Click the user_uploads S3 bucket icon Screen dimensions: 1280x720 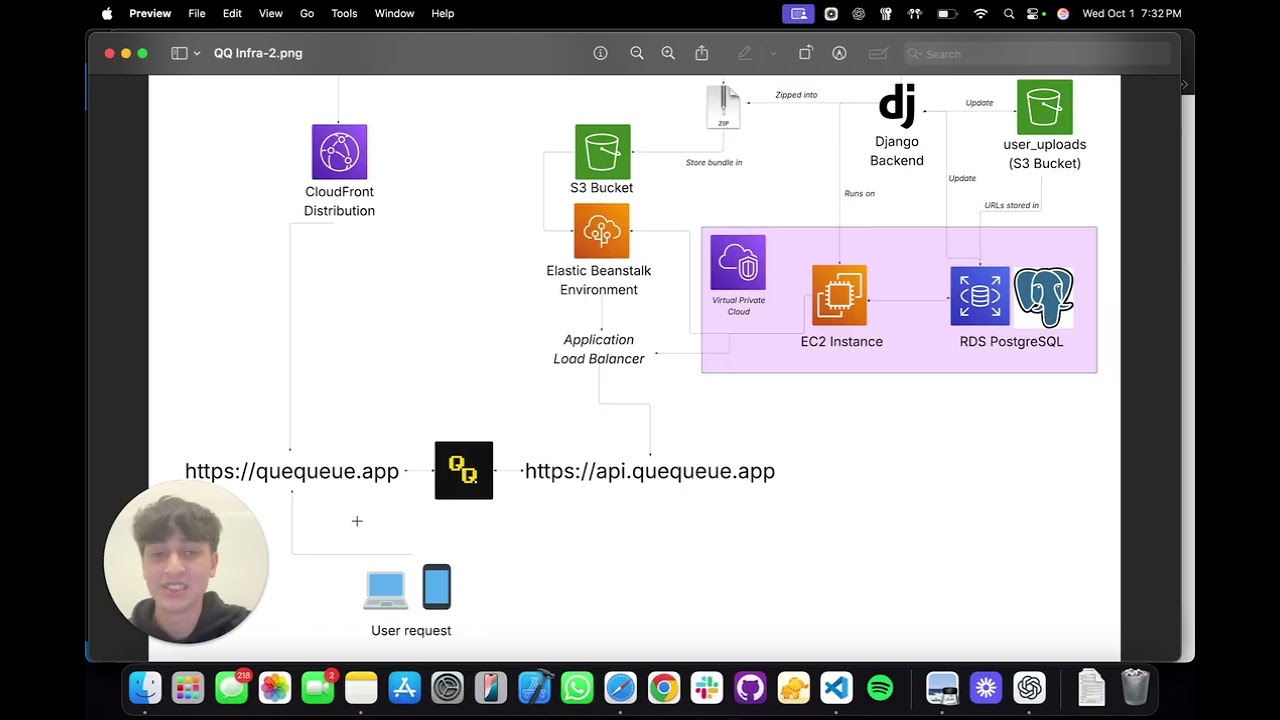pos(1044,107)
